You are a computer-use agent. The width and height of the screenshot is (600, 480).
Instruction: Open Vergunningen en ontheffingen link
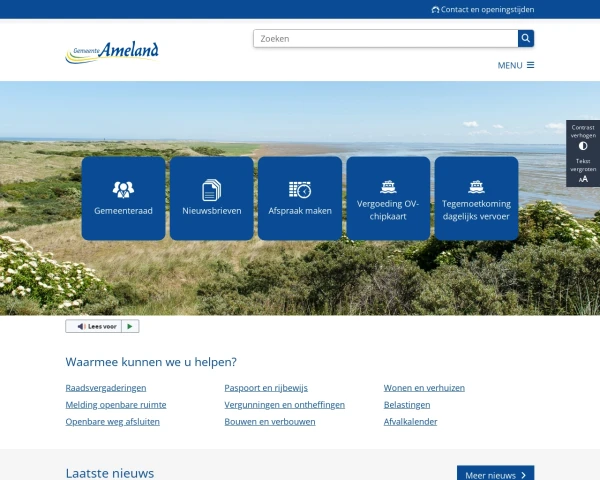(285, 405)
